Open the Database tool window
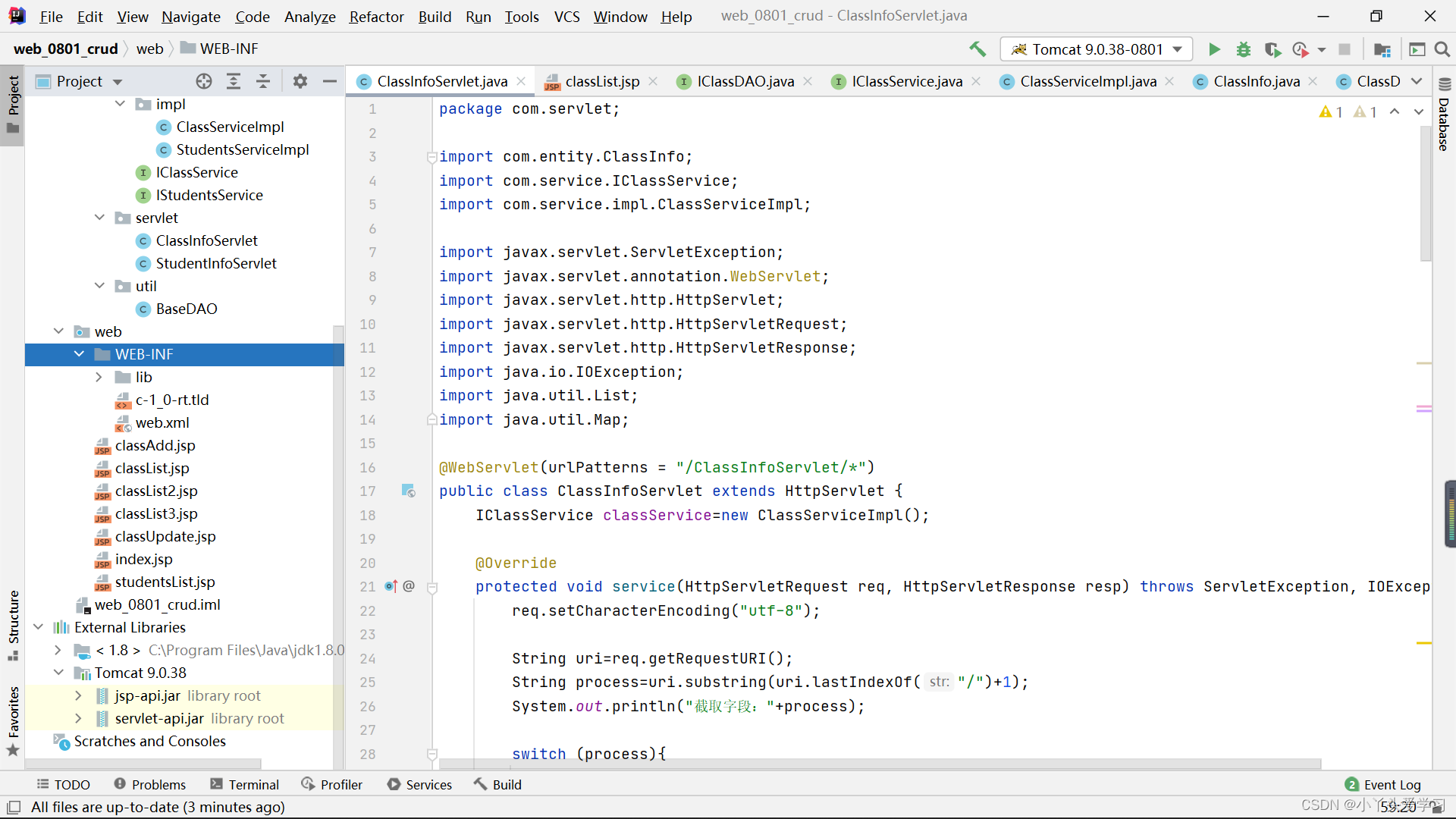The width and height of the screenshot is (1456, 819). point(1444,114)
